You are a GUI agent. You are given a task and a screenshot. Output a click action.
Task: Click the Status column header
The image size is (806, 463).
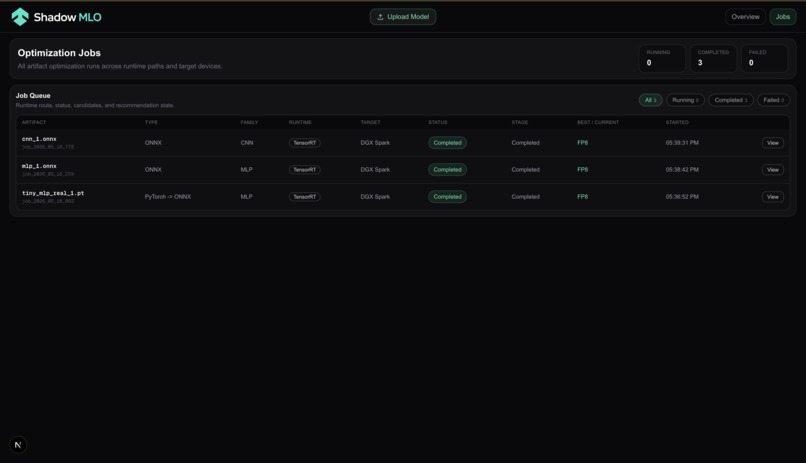pos(438,122)
